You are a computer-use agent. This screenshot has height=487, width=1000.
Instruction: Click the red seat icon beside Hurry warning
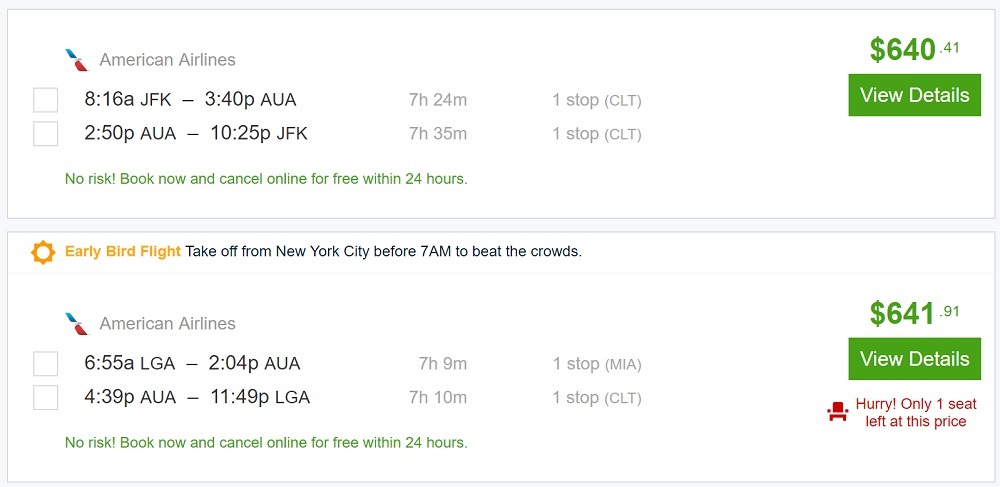[837, 412]
